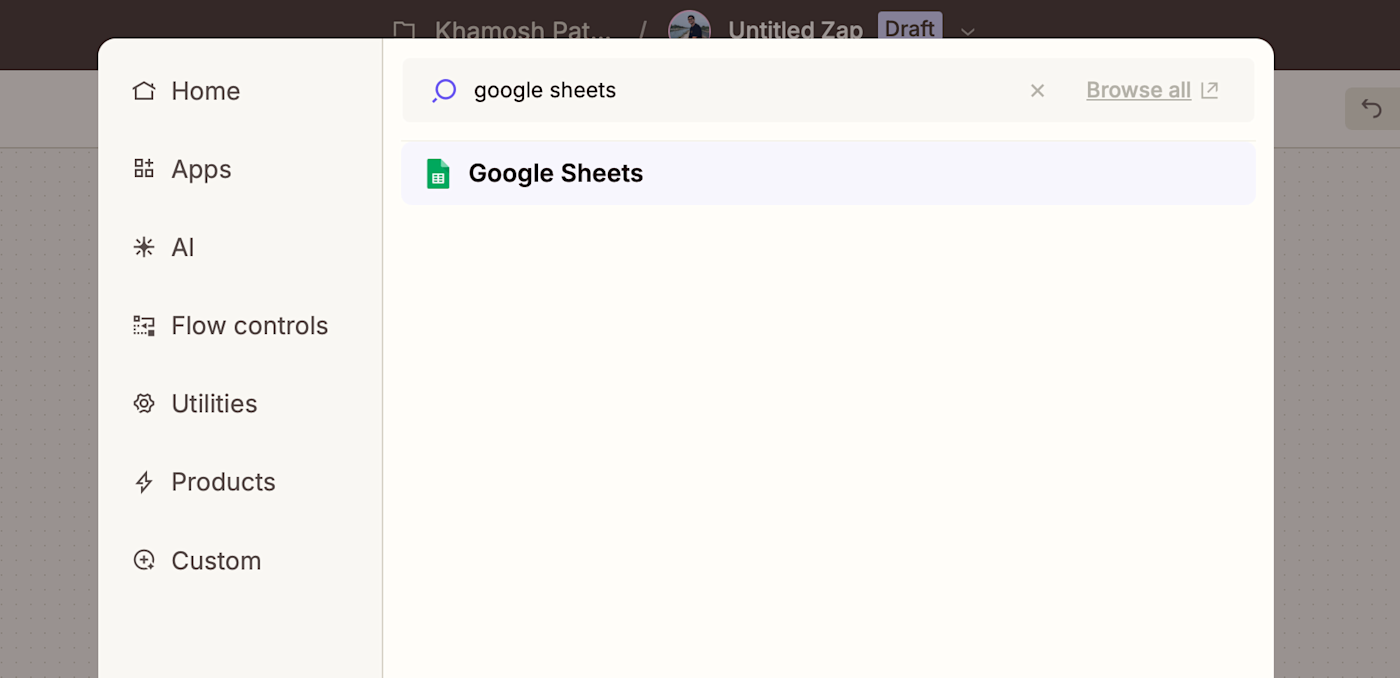The height and width of the screenshot is (678, 1400).
Task: Click the folder icon in breadcrumb
Action: pos(404,30)
